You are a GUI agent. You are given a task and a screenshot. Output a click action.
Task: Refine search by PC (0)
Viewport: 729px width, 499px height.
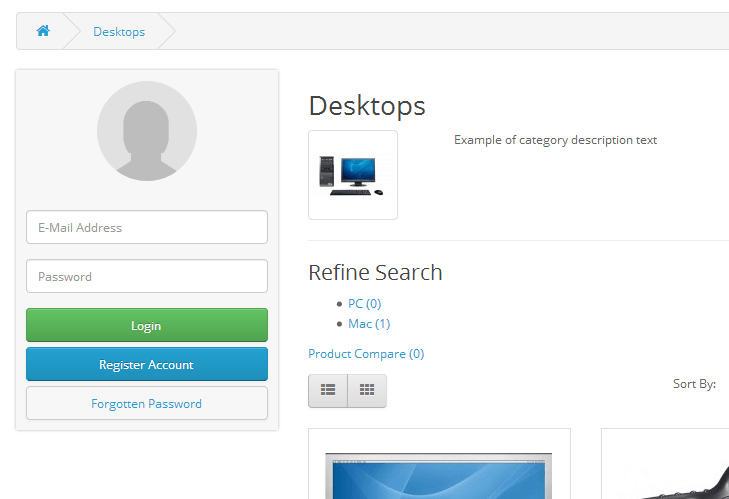tap(364, 304)
